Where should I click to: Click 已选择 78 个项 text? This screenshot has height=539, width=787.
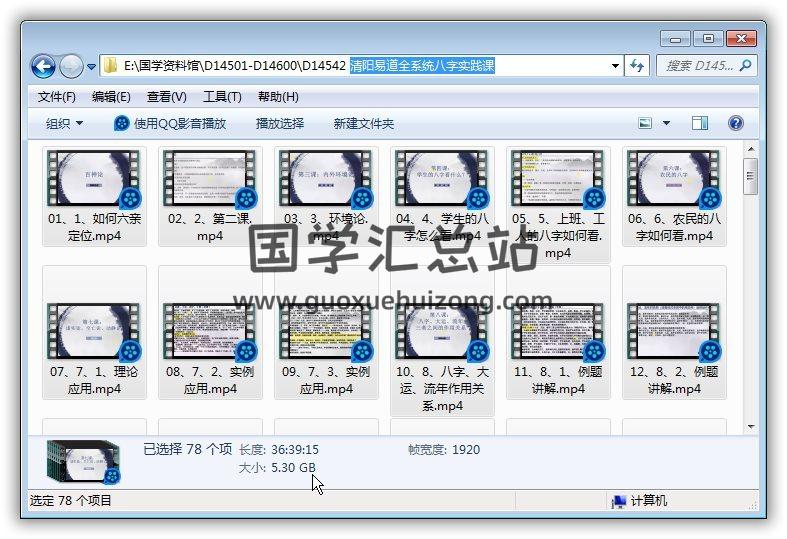188,449
